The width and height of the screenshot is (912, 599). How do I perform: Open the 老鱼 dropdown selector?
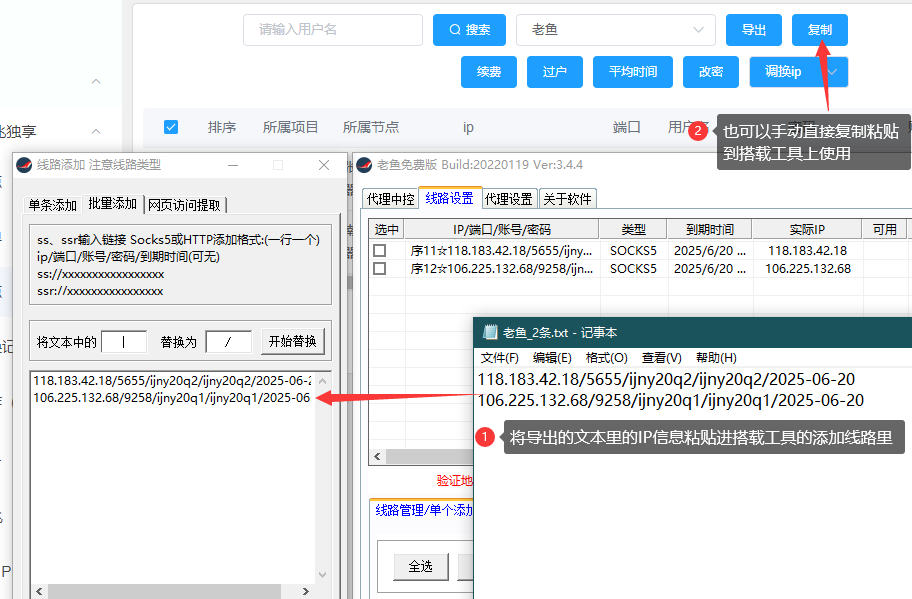[x=615, y=30]
